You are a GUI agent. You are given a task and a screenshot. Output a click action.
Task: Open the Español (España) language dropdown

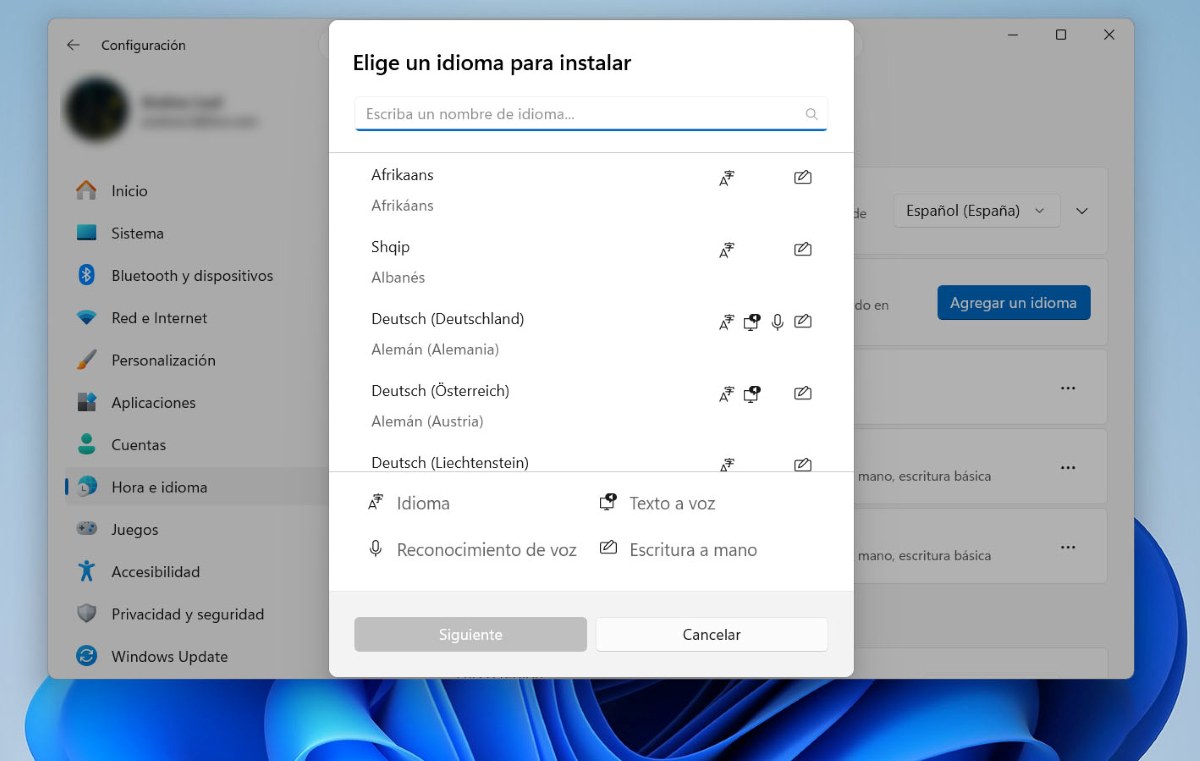(976, 211)
